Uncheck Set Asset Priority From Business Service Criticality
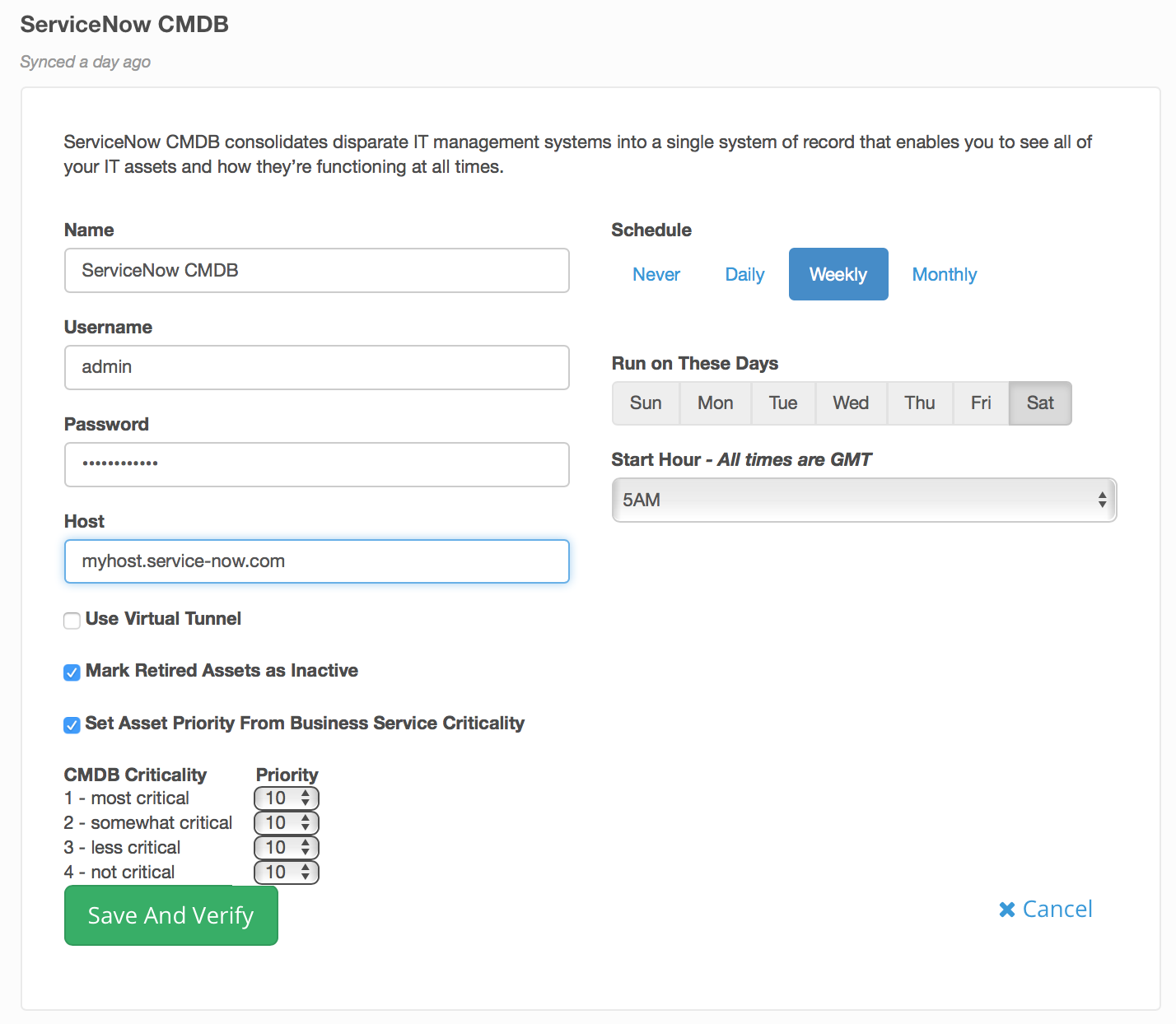This screenshot has width=1176, height=1024. (x=72, y=725)
